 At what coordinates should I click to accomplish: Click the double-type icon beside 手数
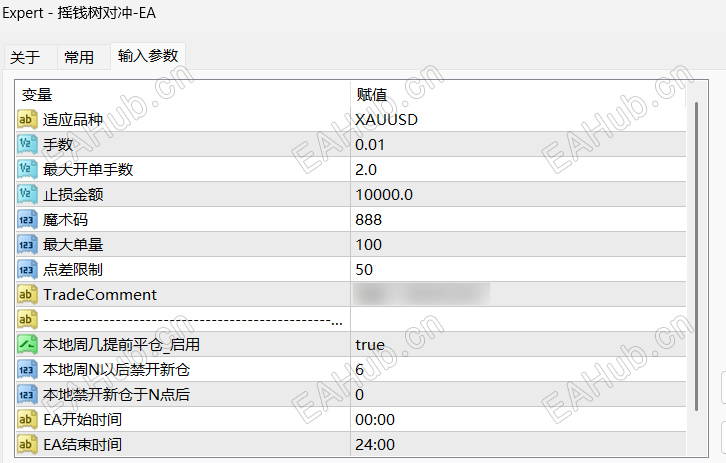(27, 144)
